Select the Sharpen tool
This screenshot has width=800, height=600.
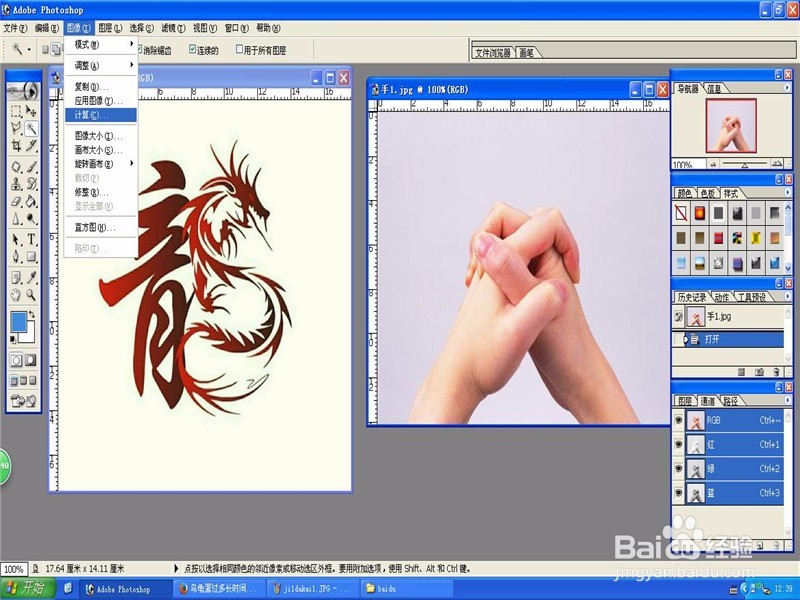click(16, 219)
